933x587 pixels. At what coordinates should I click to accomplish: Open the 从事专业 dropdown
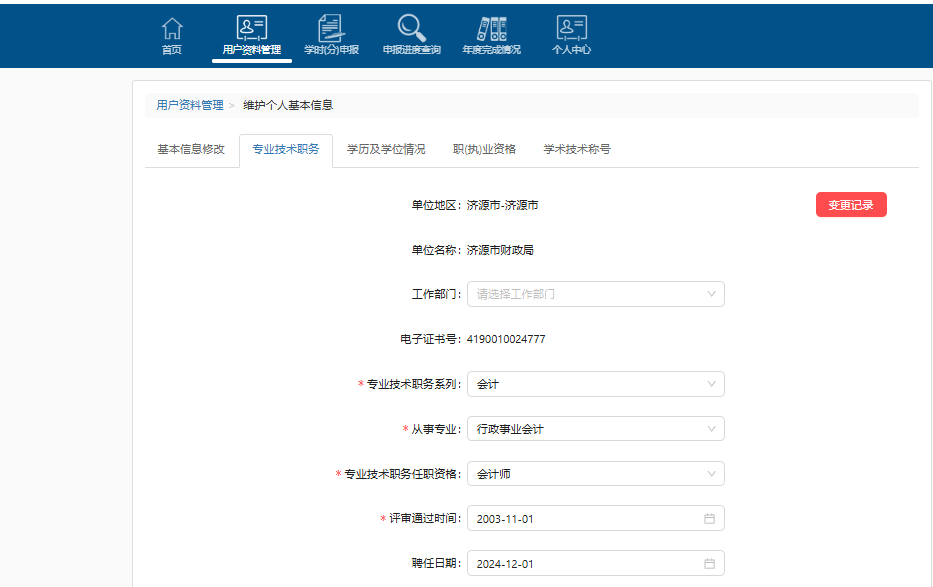595,429
